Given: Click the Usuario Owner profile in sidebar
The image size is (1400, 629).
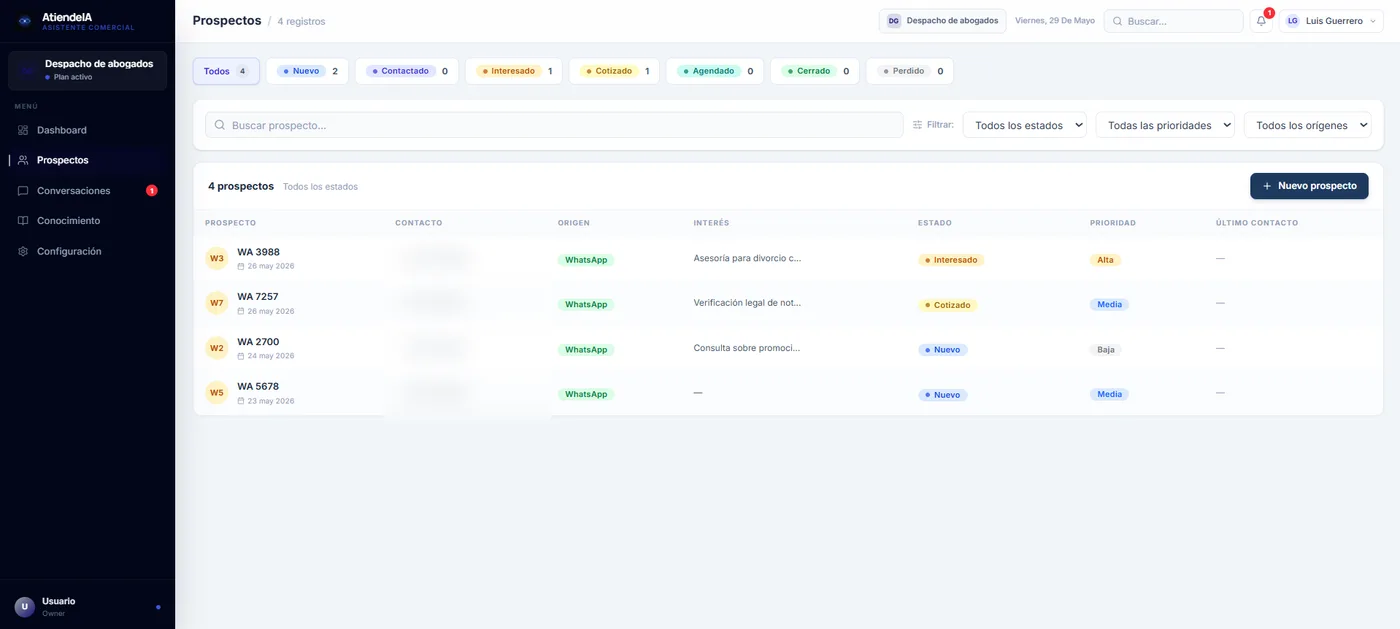Looking at the screenshot, I should point(87,607).
